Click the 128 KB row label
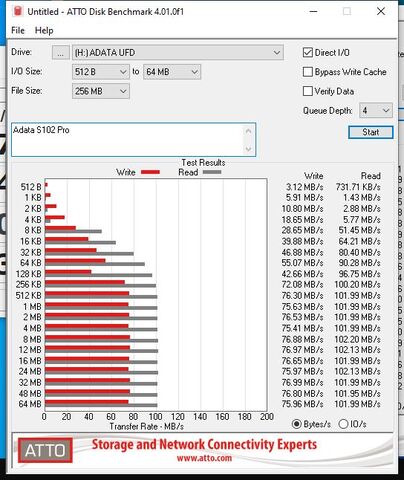 29,274
